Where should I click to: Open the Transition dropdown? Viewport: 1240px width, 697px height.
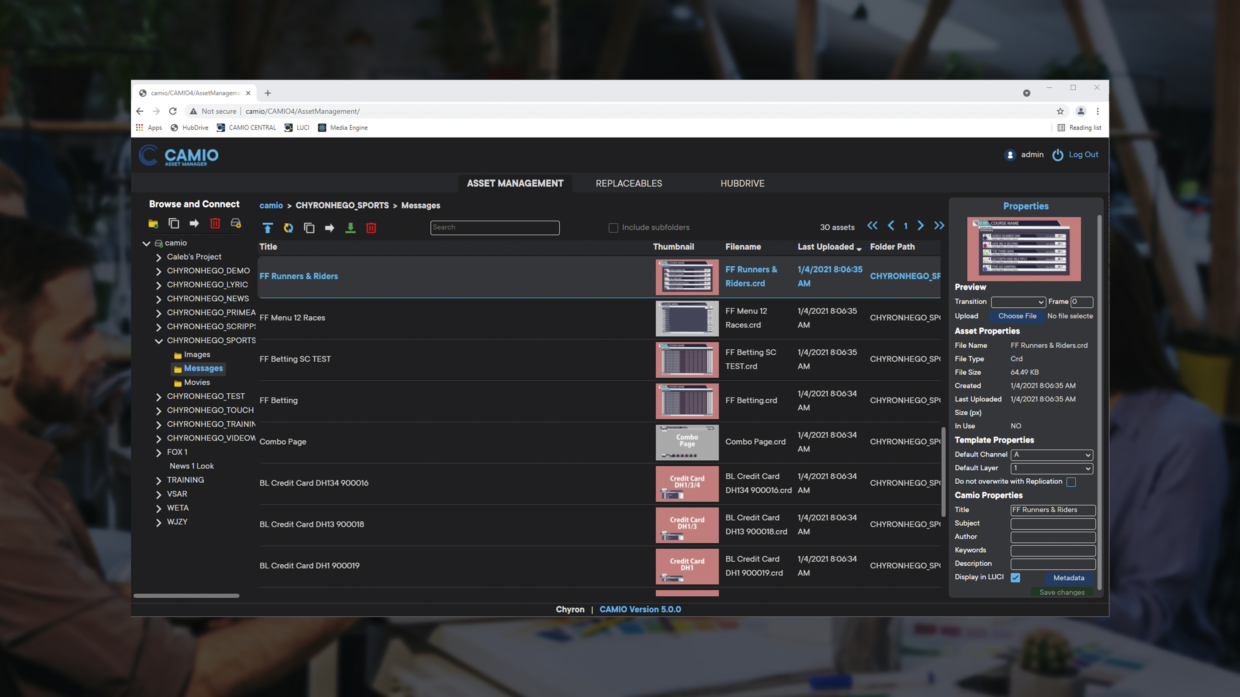(x=1020, y=301)
